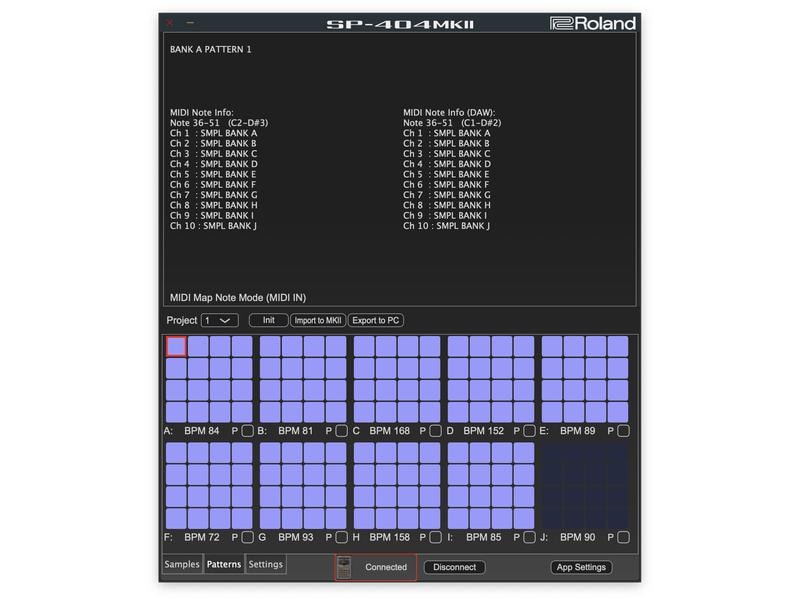Click the BPM 158 label of Bank H
The image size is (800, 600).
[389, 537]
